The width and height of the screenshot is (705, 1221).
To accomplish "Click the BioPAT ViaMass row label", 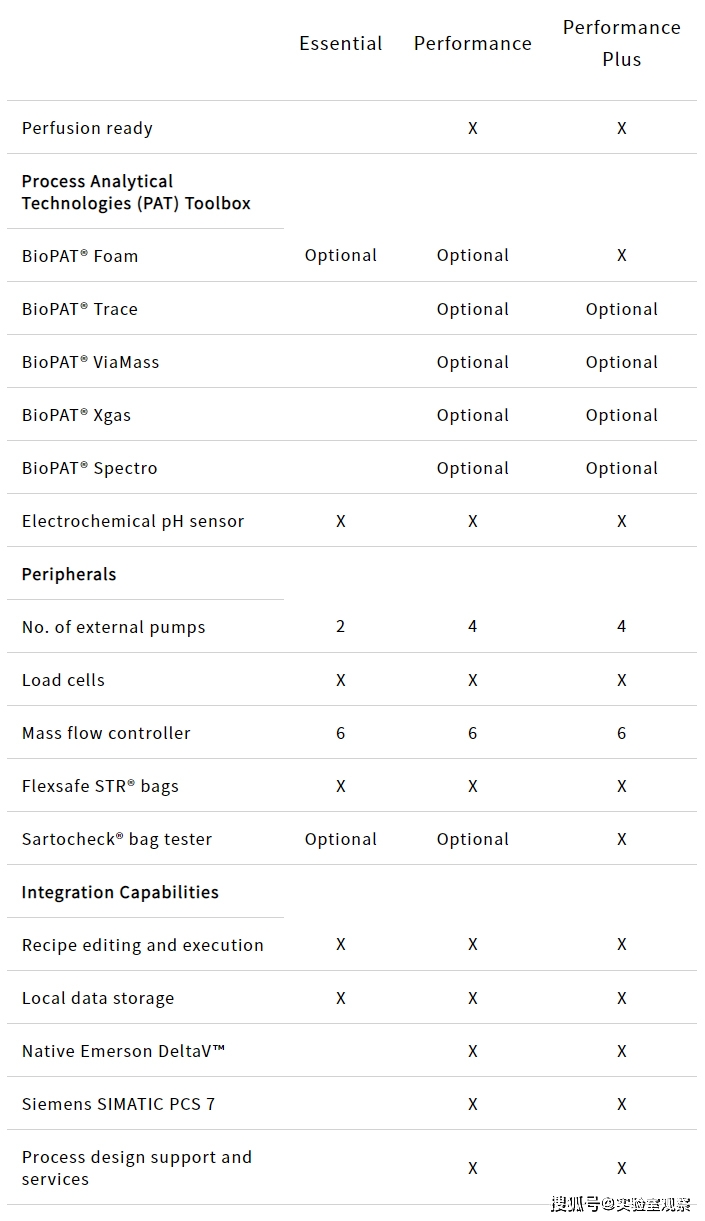I will tap(90, 362).
